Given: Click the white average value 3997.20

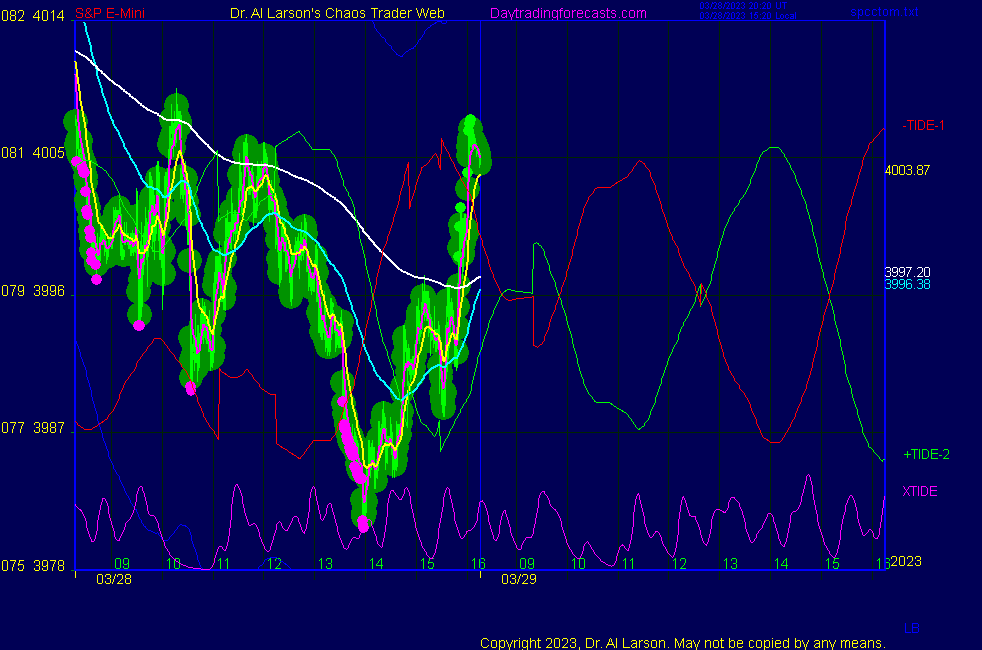Looking at the screenshot, I should point(907,272).
